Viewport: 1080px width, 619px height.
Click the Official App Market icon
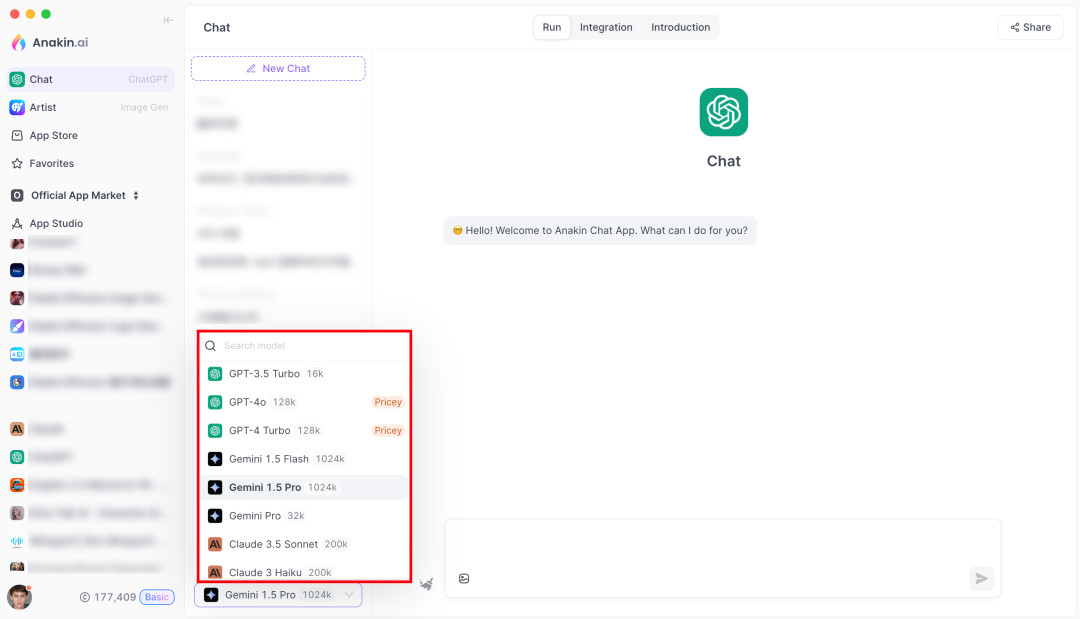pos(17,196)
